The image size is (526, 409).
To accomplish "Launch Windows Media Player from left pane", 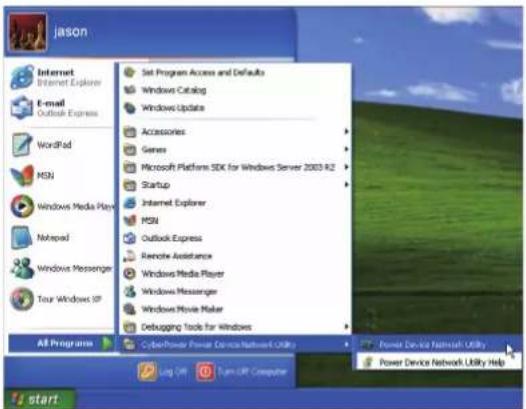I will [x=61, y=206].
